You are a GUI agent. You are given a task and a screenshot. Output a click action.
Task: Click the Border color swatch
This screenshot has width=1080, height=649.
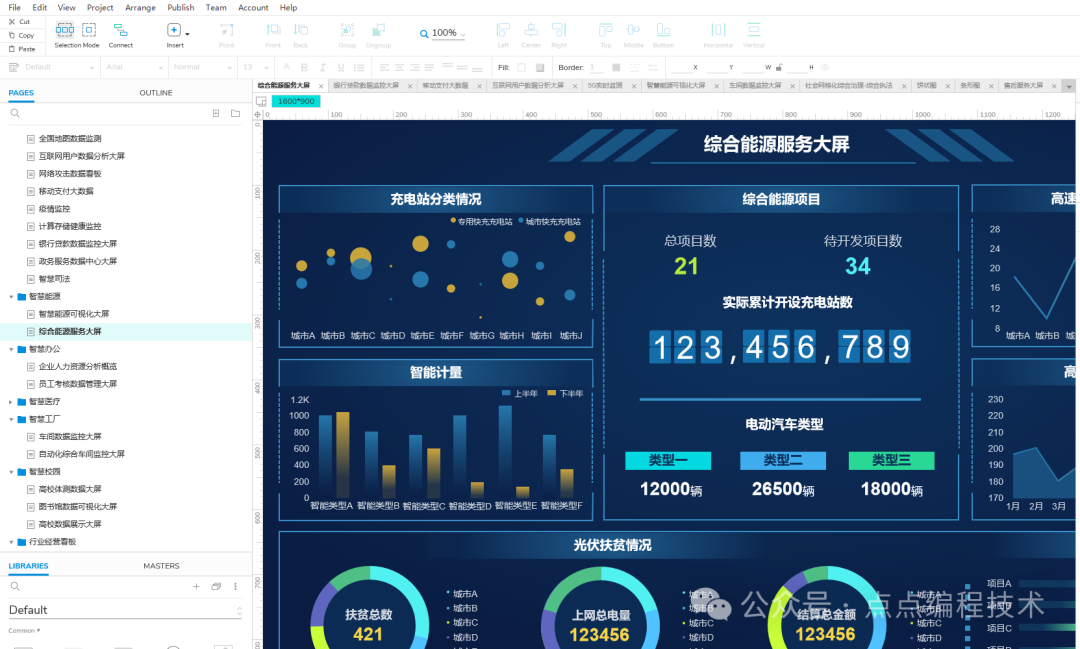pyautogui.click(x=616, y=68)
